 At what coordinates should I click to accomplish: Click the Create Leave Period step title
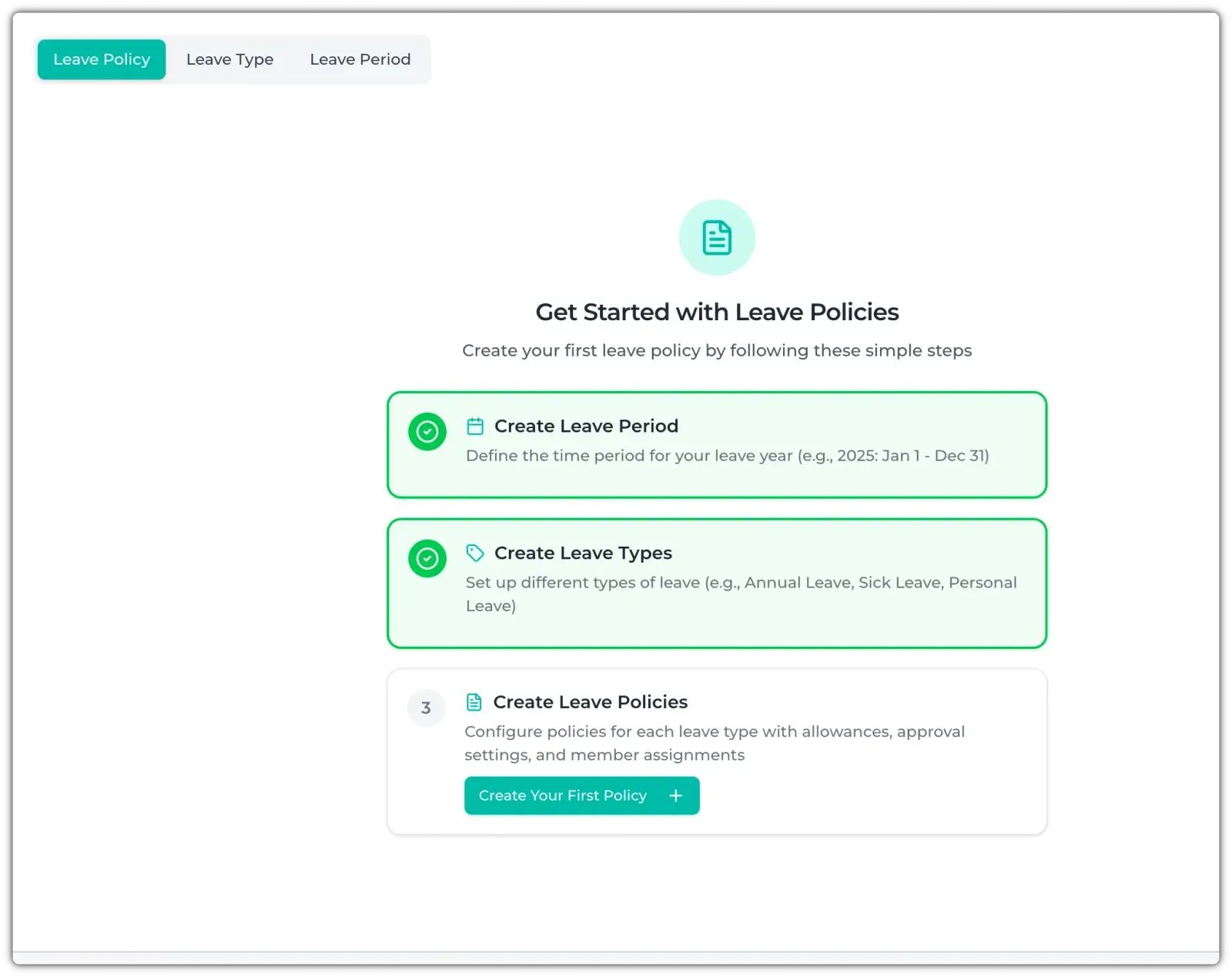point(586,427)
